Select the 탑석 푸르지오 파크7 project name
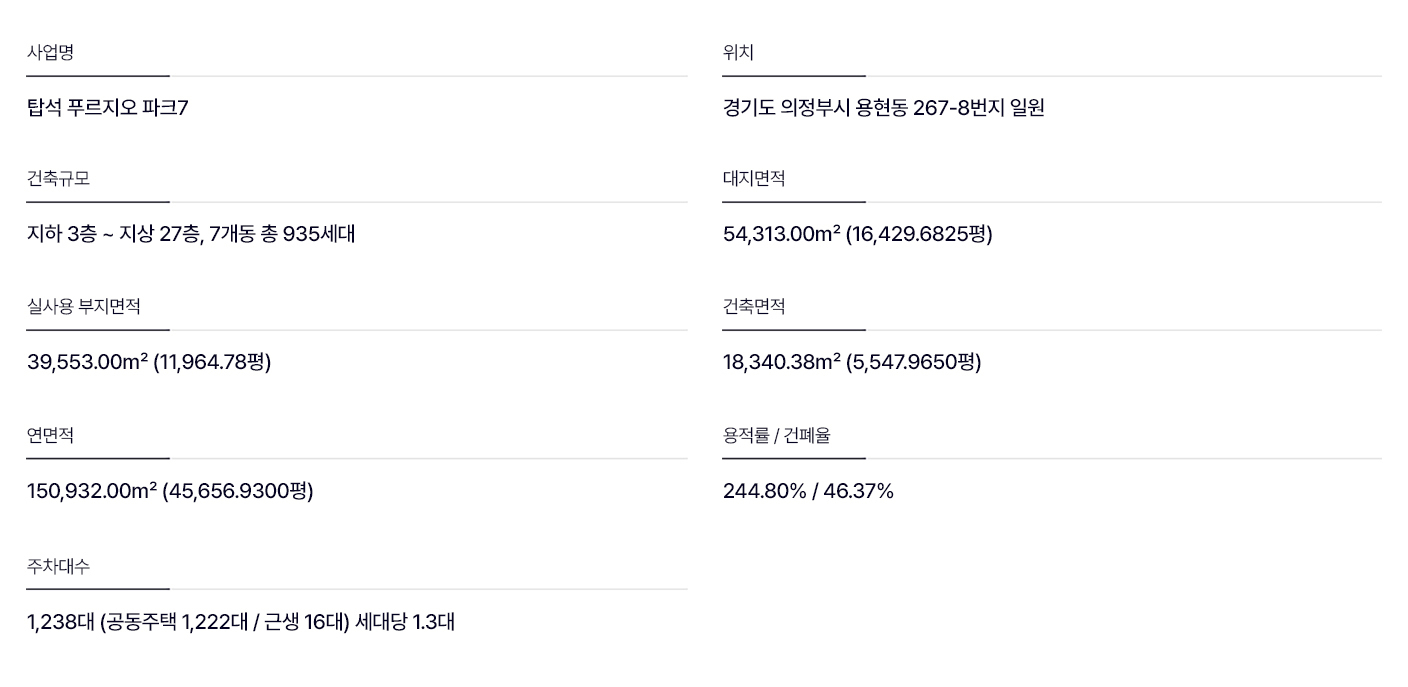The image size is (1408, 687). point(107,108)
